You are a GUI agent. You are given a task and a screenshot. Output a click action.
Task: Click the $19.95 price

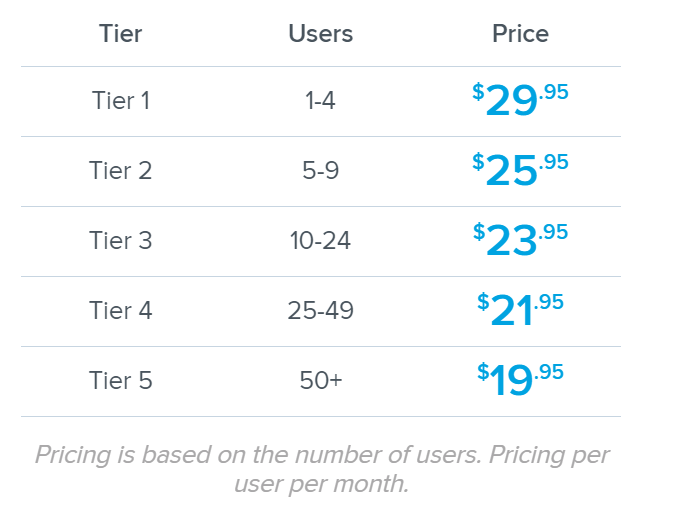[x=520, y=380]
